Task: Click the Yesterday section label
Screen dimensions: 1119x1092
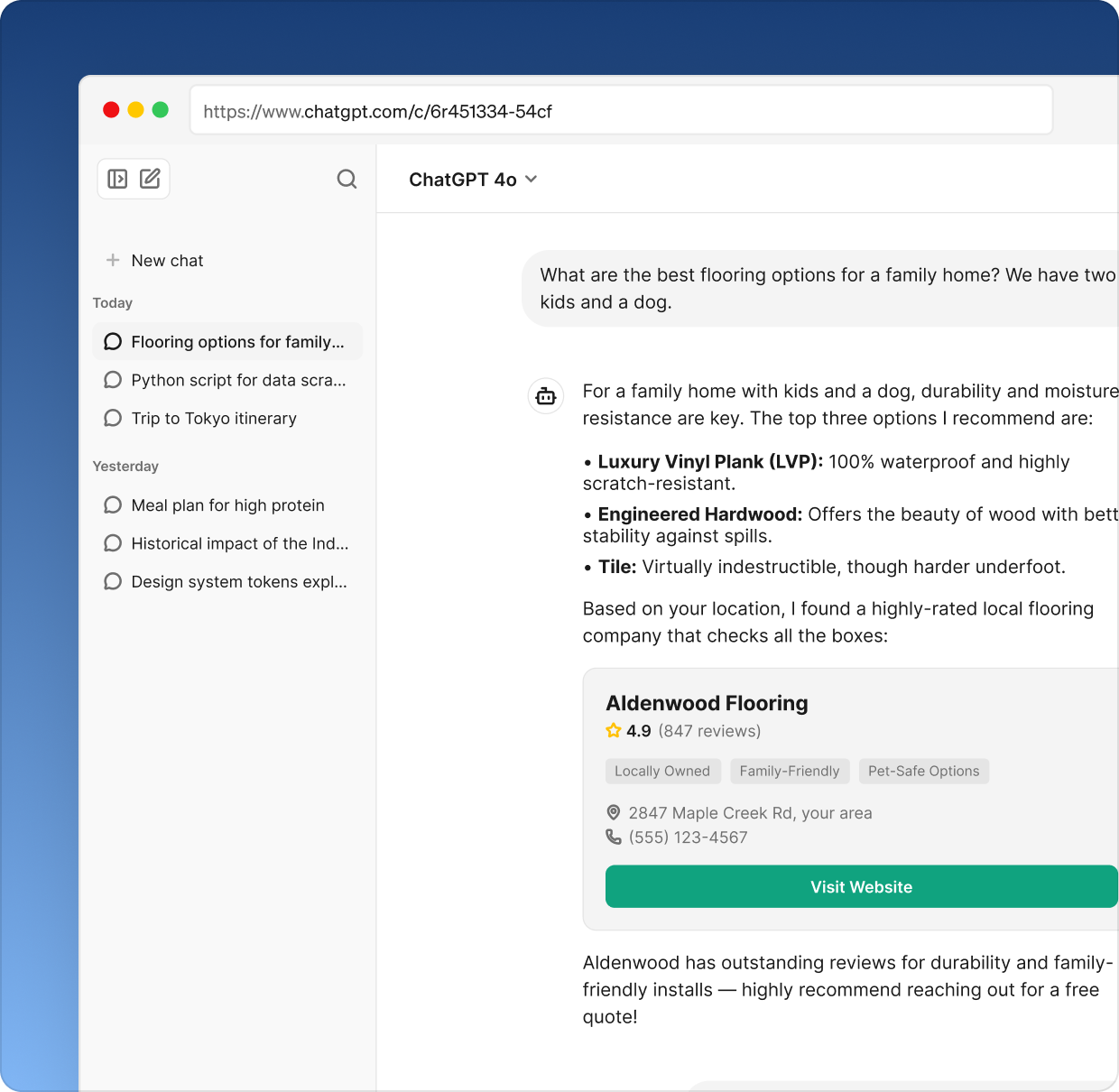Action: 125,467
